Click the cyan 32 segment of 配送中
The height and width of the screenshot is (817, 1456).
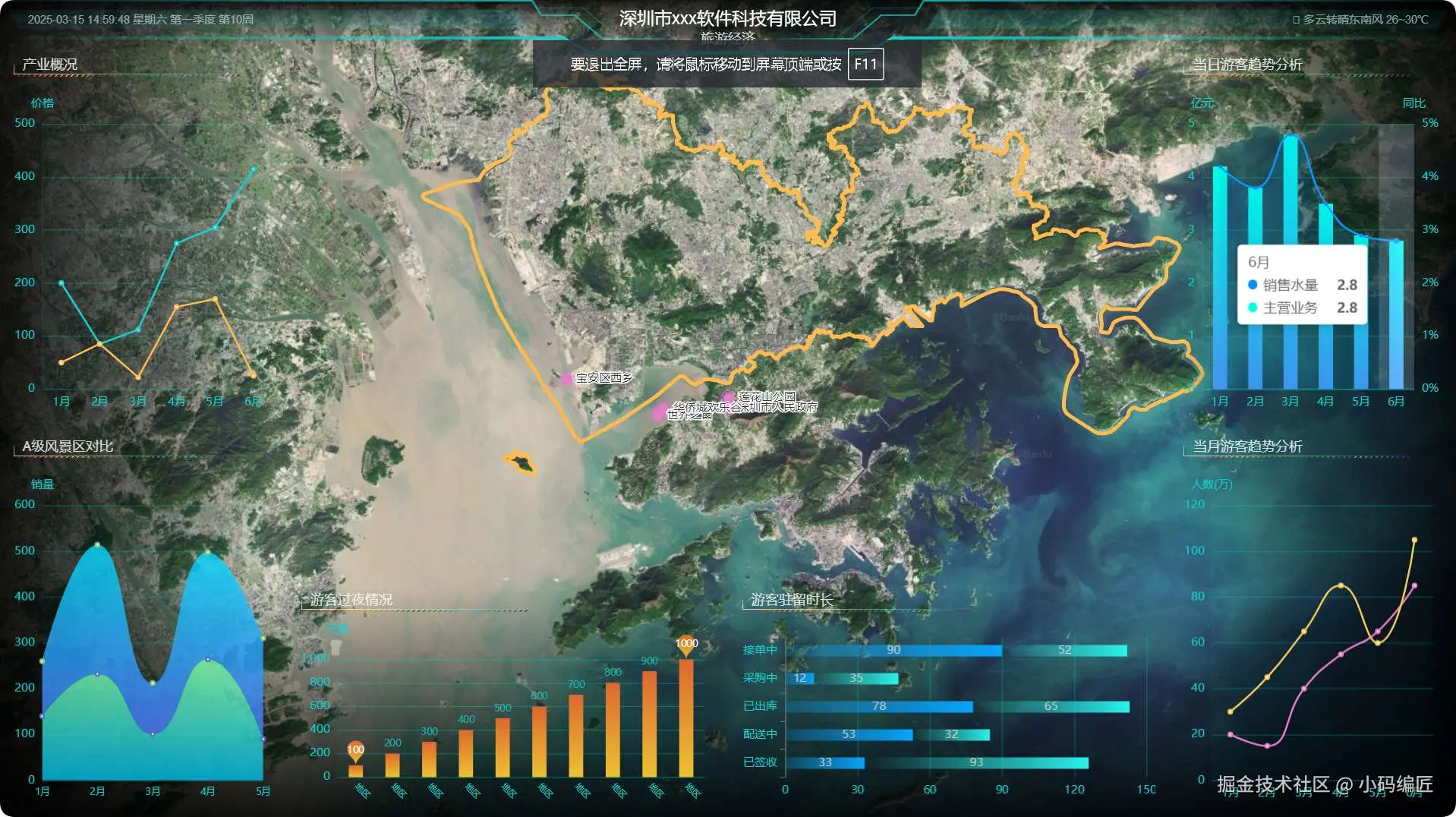point(951,735)
